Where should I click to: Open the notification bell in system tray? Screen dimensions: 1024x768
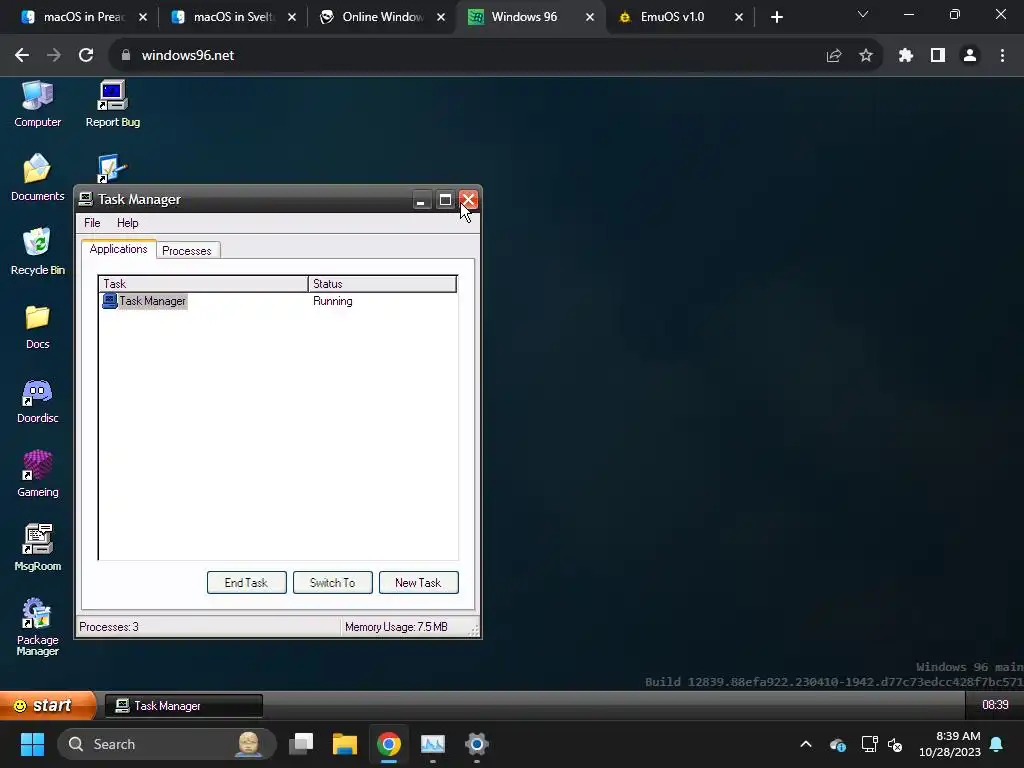tap(997, 744)
